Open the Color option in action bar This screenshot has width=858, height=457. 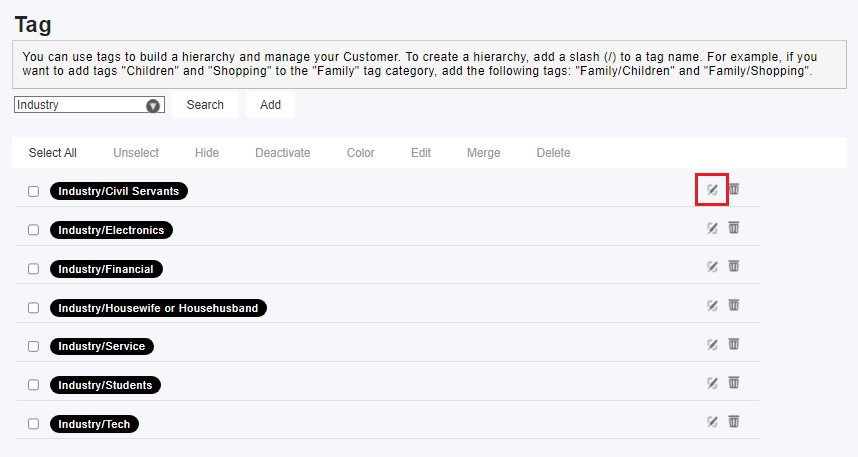point(361,153)
